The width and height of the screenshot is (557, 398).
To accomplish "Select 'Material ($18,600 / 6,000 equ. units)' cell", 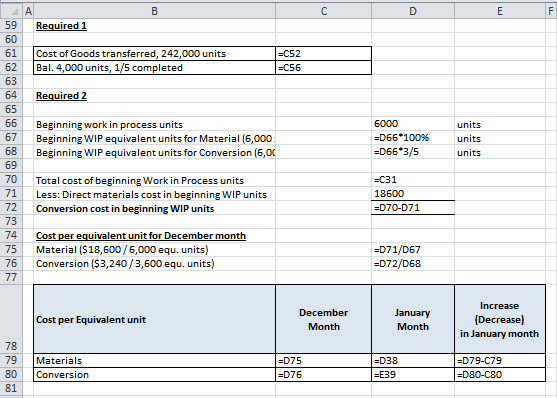I will click(154, 249).
